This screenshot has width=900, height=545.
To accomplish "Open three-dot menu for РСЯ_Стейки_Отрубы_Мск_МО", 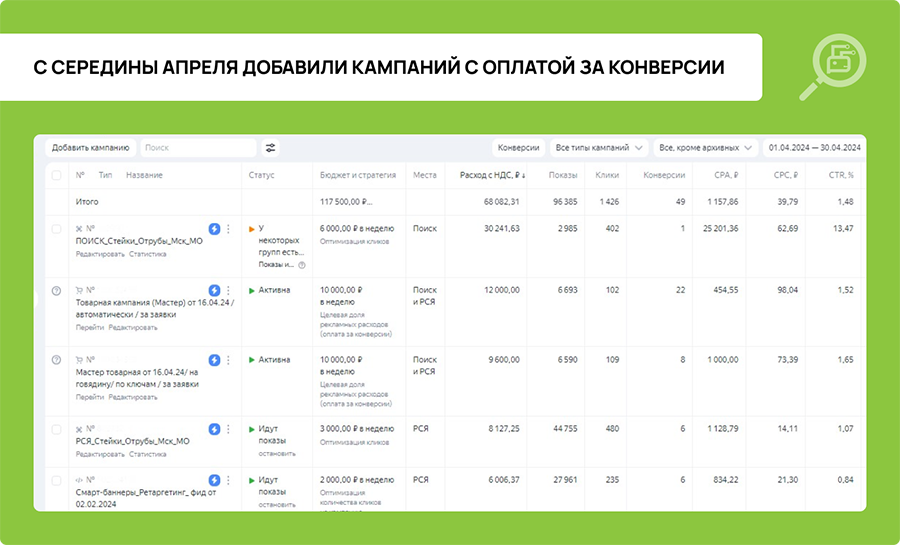I will (x=228, y=429).
